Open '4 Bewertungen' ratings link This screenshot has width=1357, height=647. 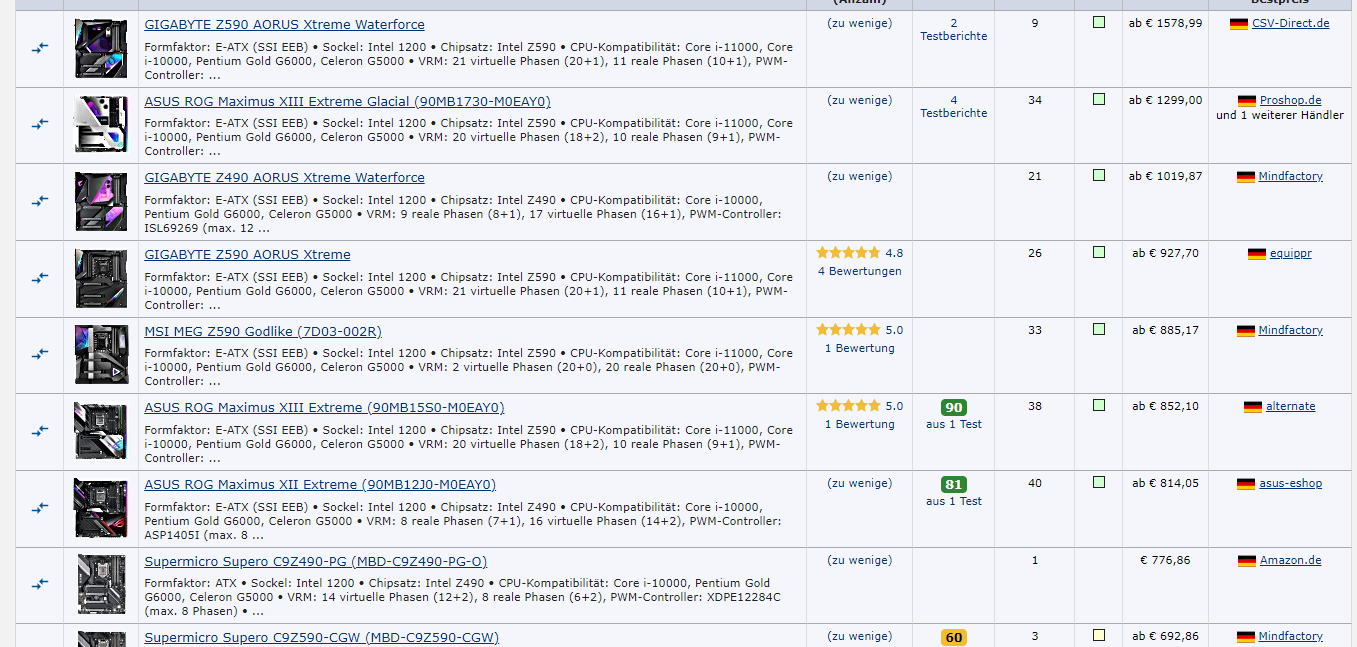[x=860, y=271]
